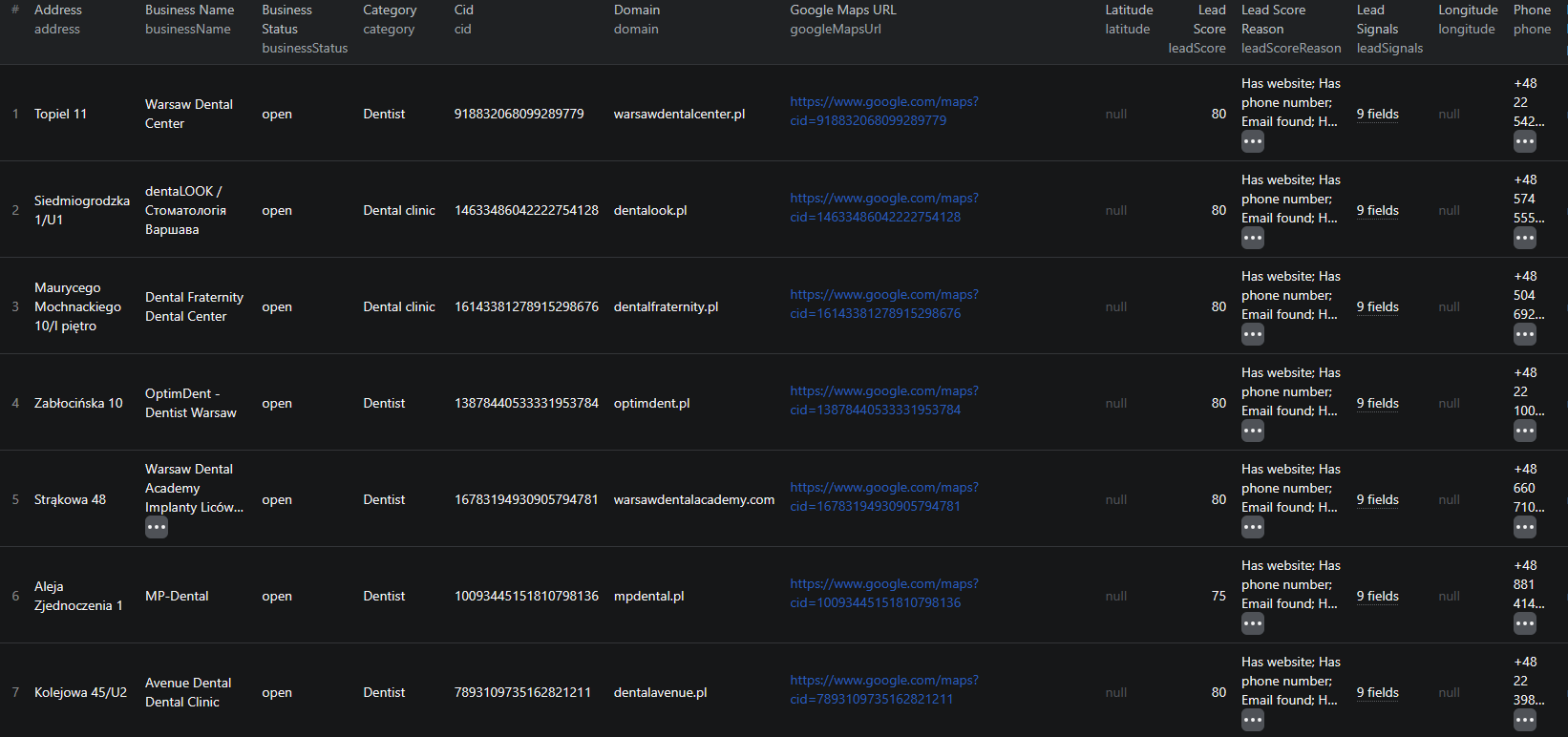Screen dimensions: 1568x737
Task: Open Google Maps link for Warsaw Dental Center
Action: coord(883,112)
